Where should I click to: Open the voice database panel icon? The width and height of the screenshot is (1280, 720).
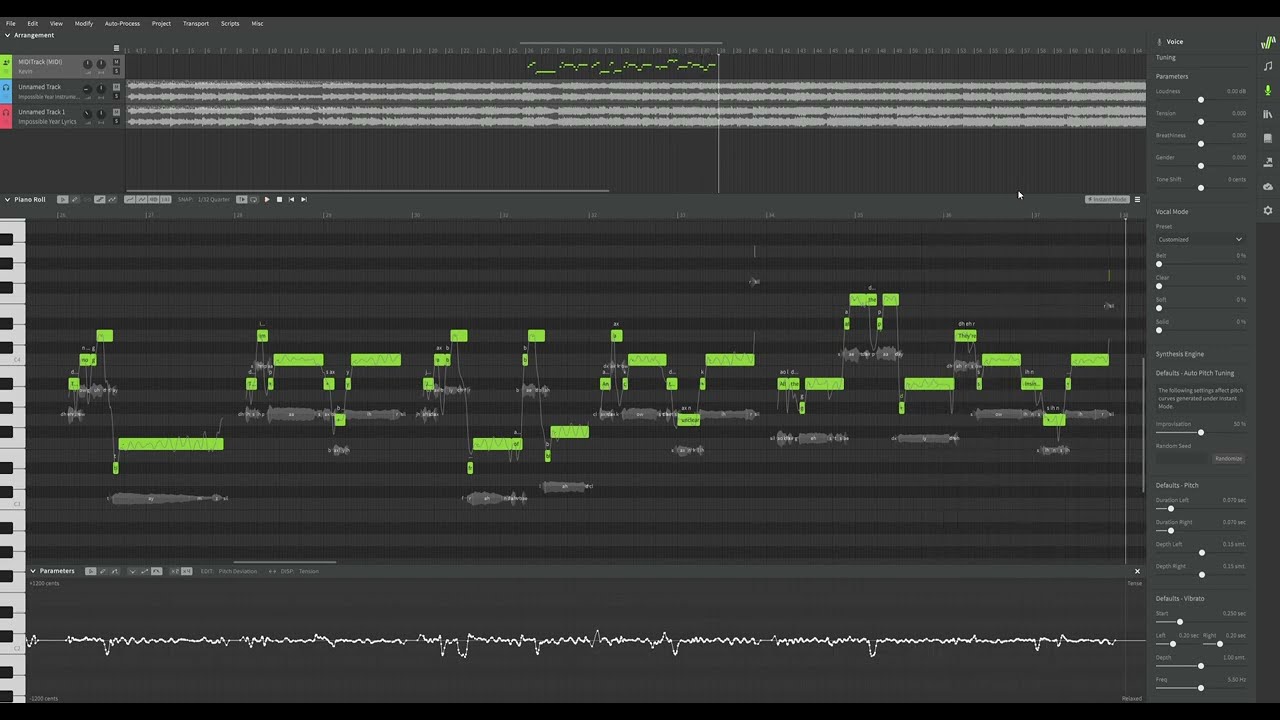[x=1268, y=138]
